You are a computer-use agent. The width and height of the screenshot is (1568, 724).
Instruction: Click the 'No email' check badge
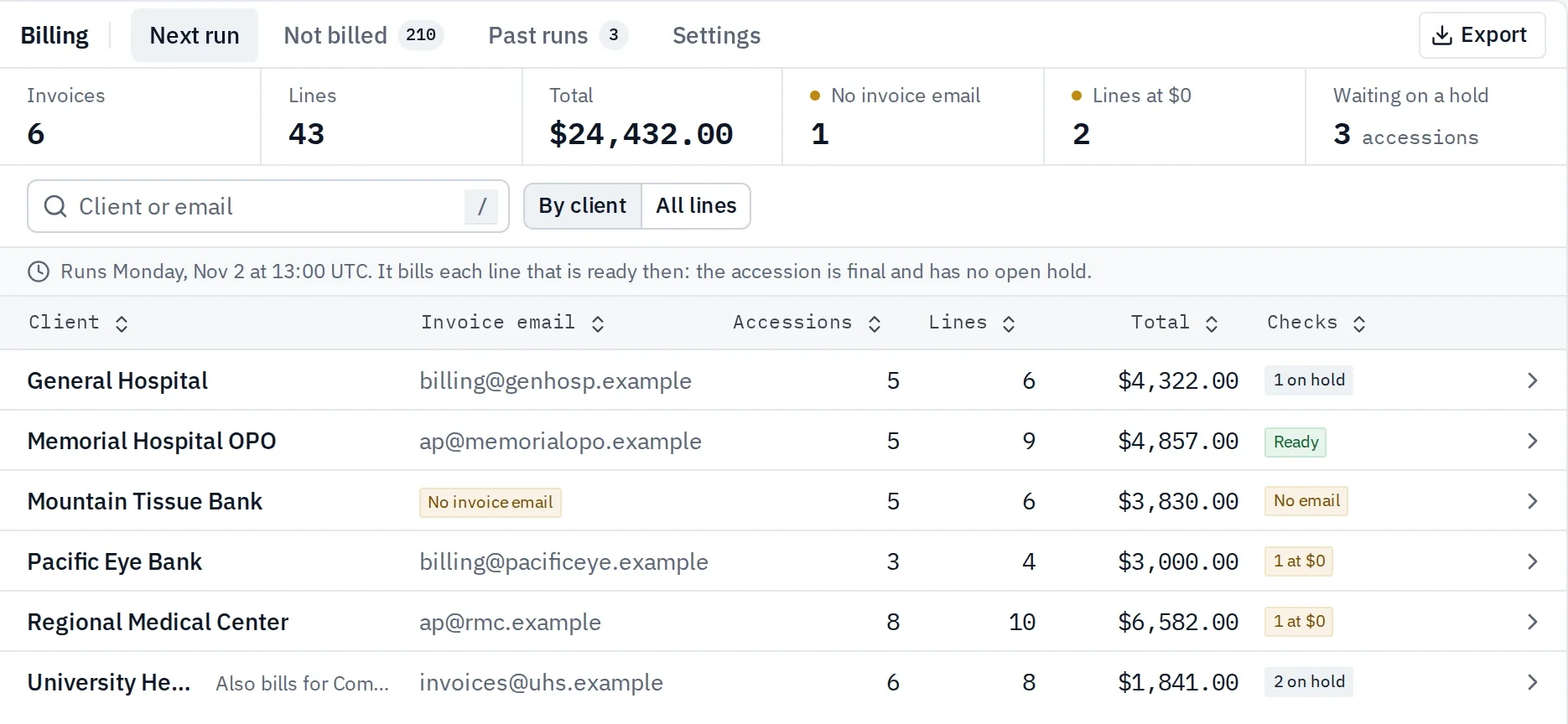1306,501
